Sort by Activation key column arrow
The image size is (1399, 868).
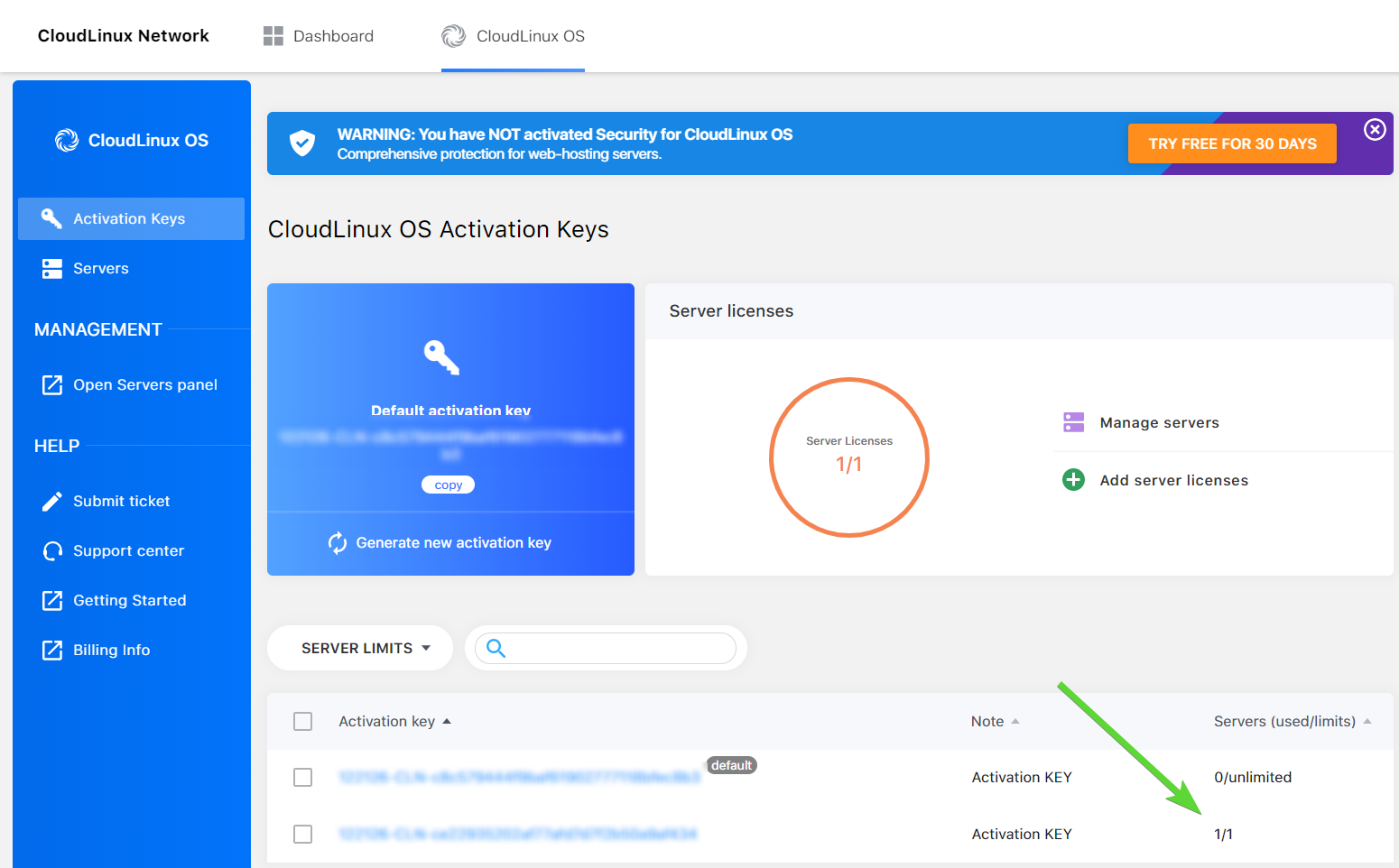(447, 722)
